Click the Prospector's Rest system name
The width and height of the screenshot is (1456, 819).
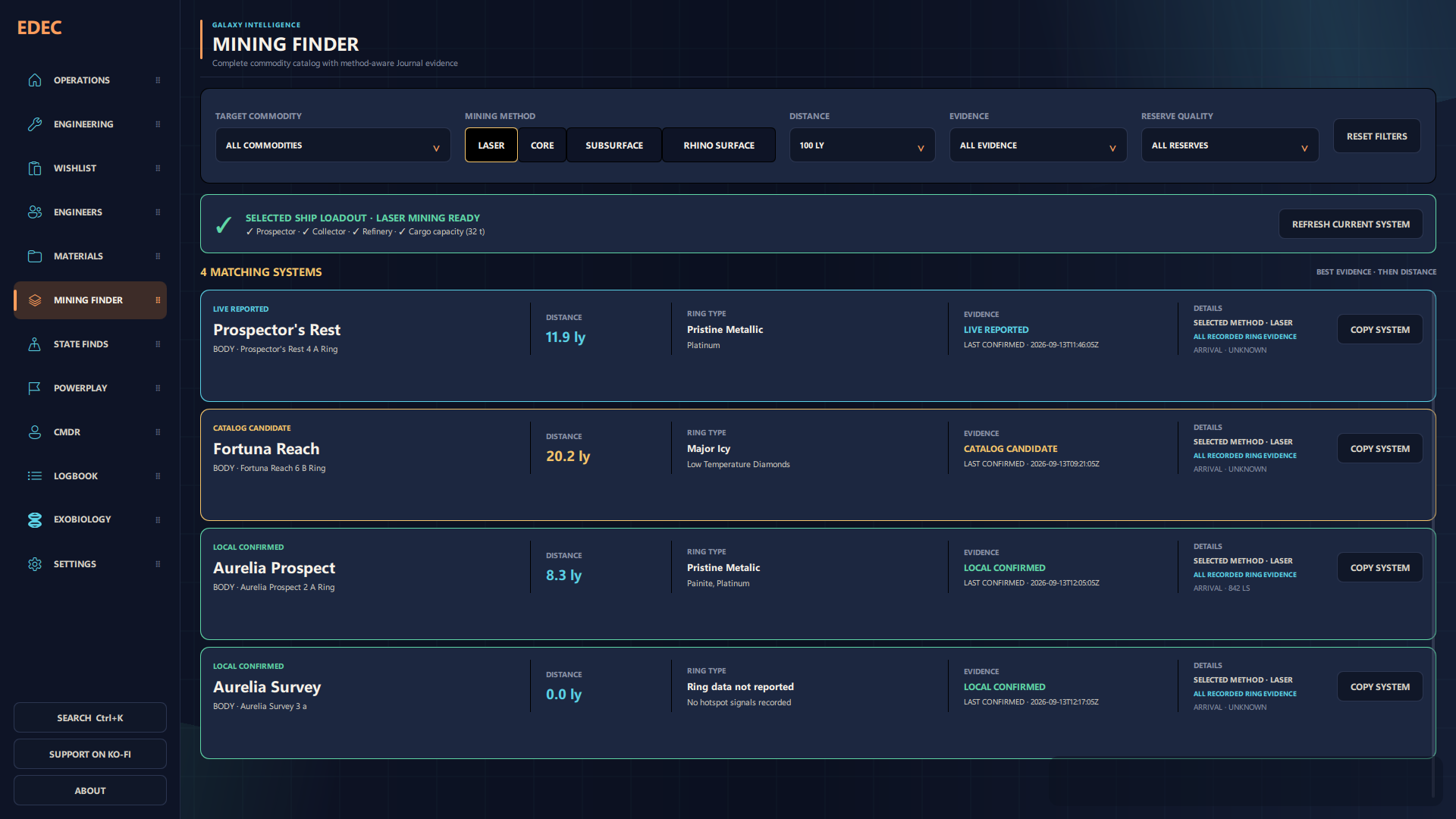coord(277,330)
